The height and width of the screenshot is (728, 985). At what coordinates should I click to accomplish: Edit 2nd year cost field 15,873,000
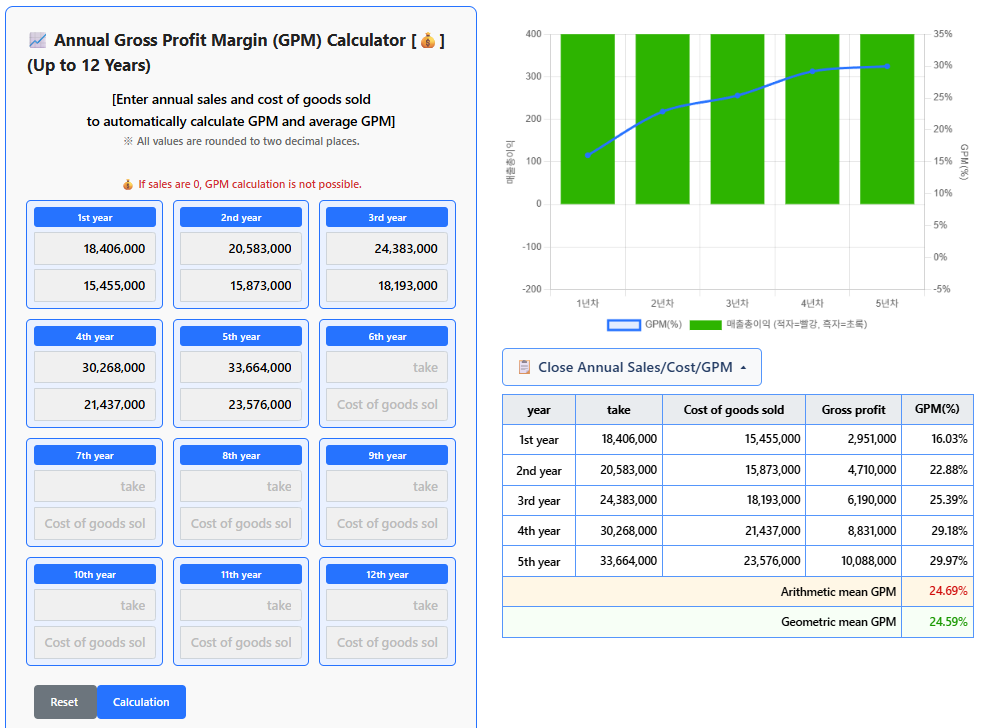point(241,286)
